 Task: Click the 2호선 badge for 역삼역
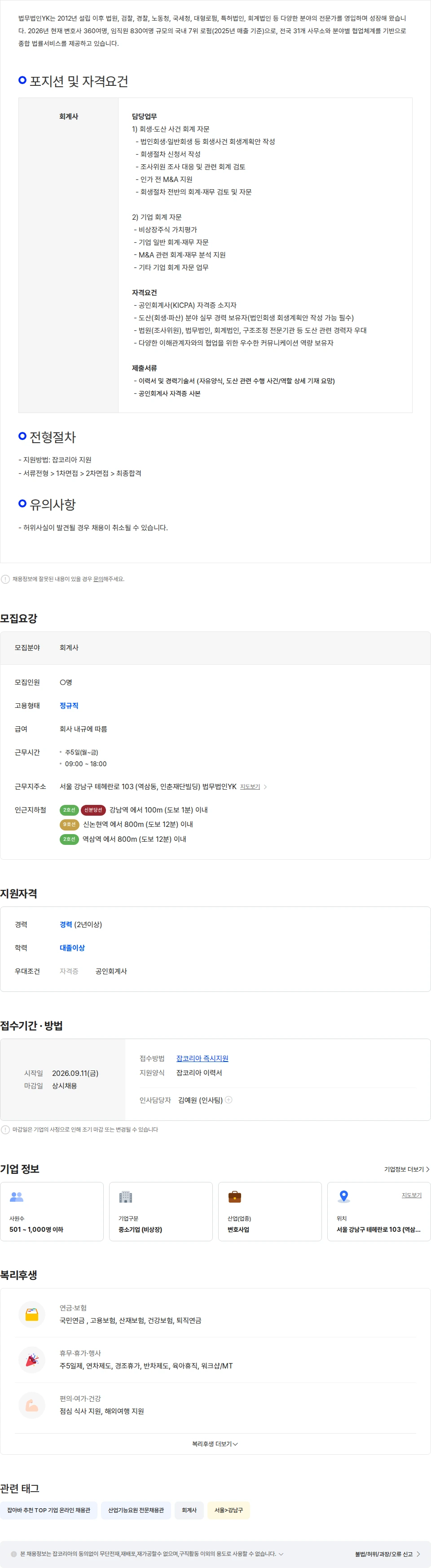point(69,839)
